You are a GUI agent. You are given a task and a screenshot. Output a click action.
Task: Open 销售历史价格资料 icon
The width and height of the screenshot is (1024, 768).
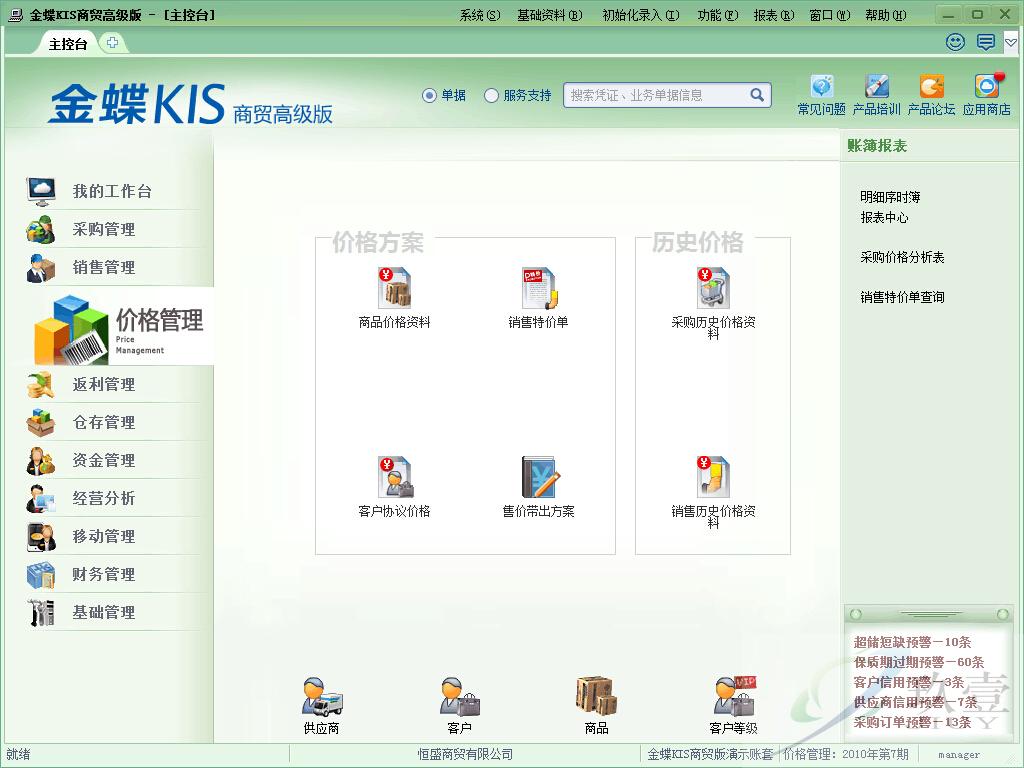click(712, 477)
